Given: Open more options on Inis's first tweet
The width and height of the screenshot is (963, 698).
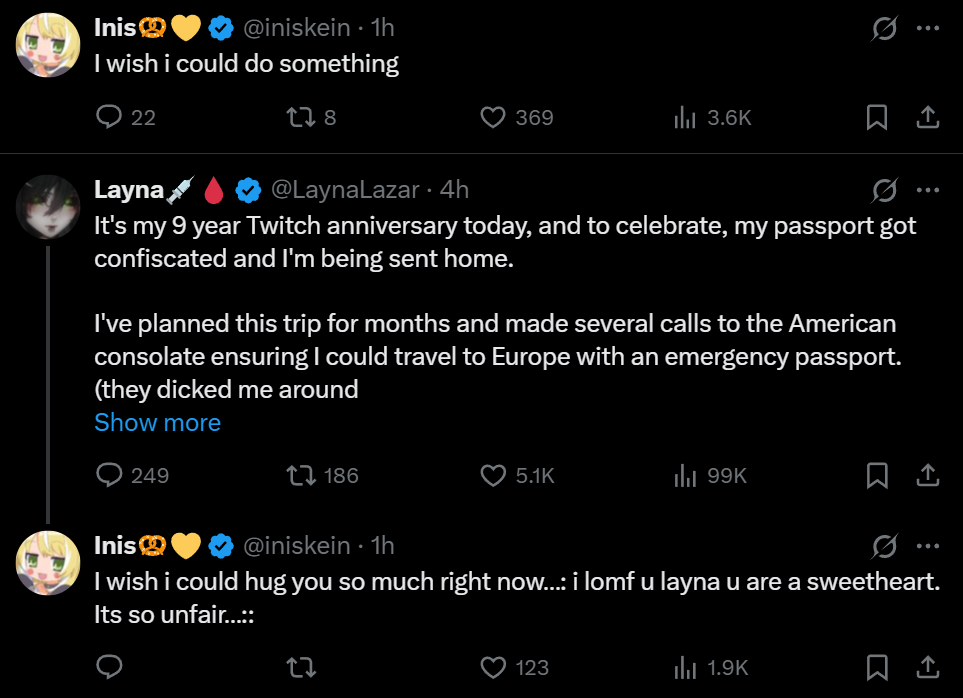Looking at the screenshot, I should click(928, 30).
